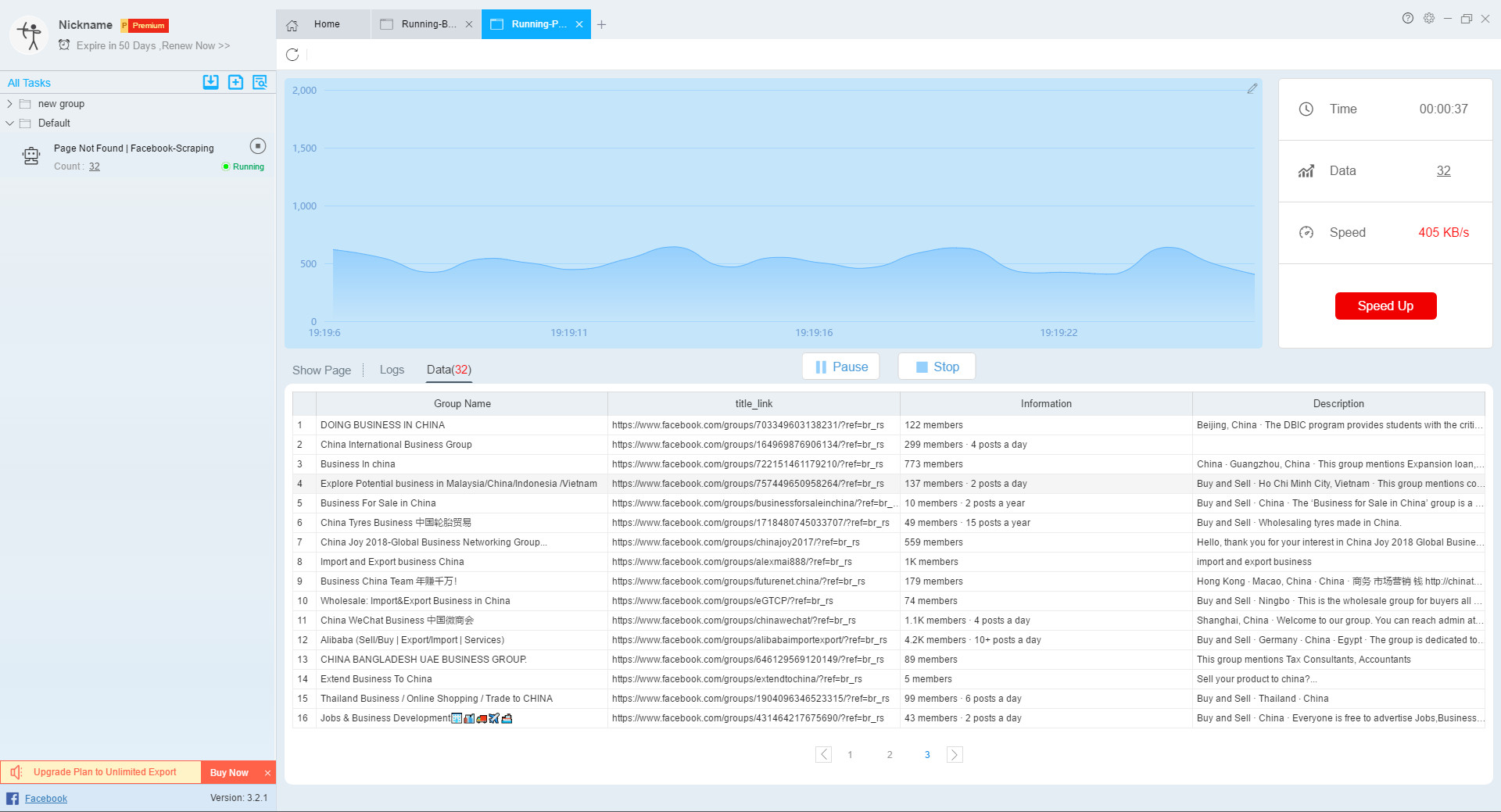1501x812 pixels.
Task: Select row China International Business Group
Action: pos(888,445)
